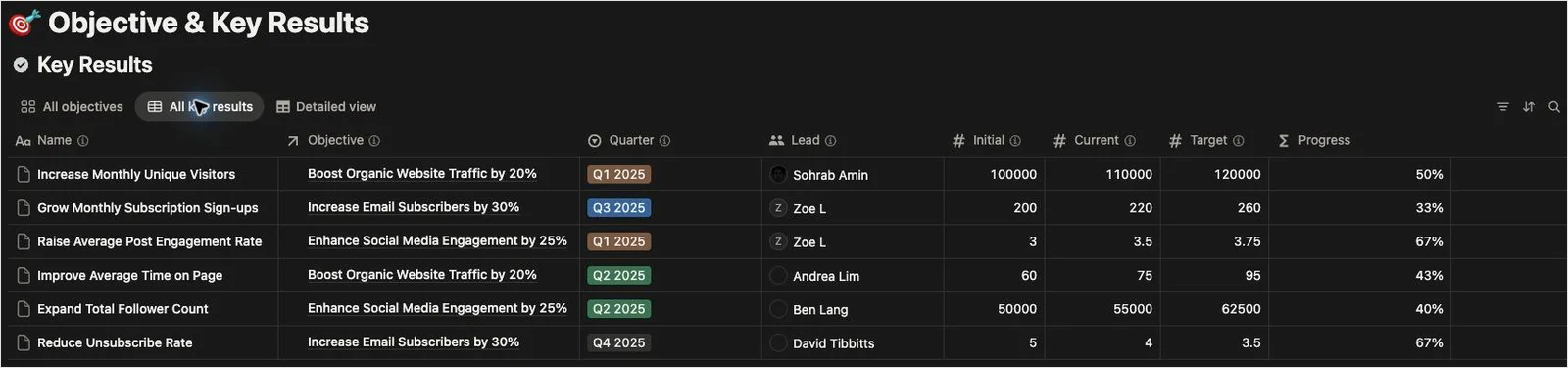The height and width of the screenshot is (368, 1568).
Task: Click Target value 120000
Action: pyautogui.click(x=1238, y=175)
